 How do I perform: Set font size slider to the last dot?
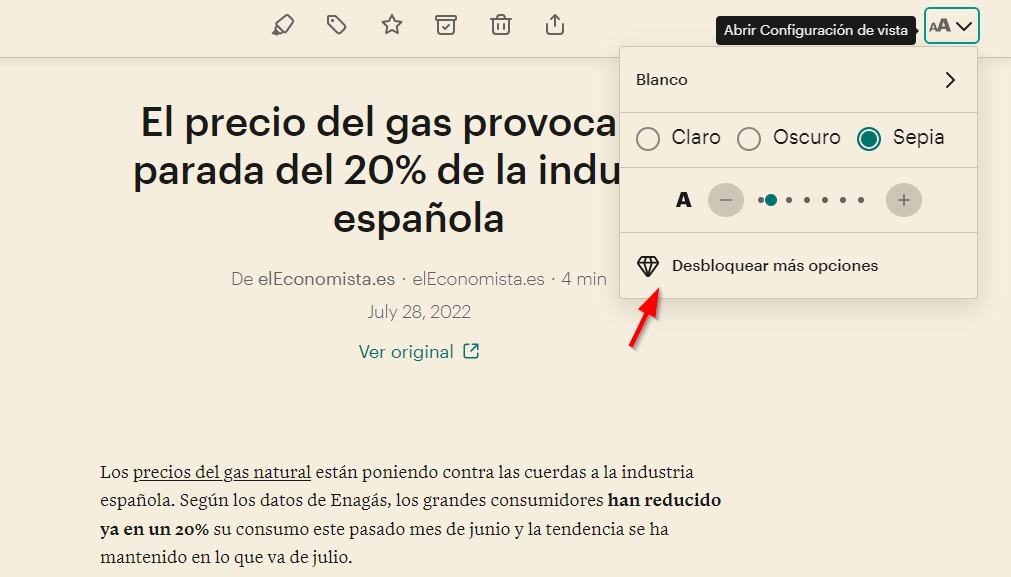click(861, 200)
